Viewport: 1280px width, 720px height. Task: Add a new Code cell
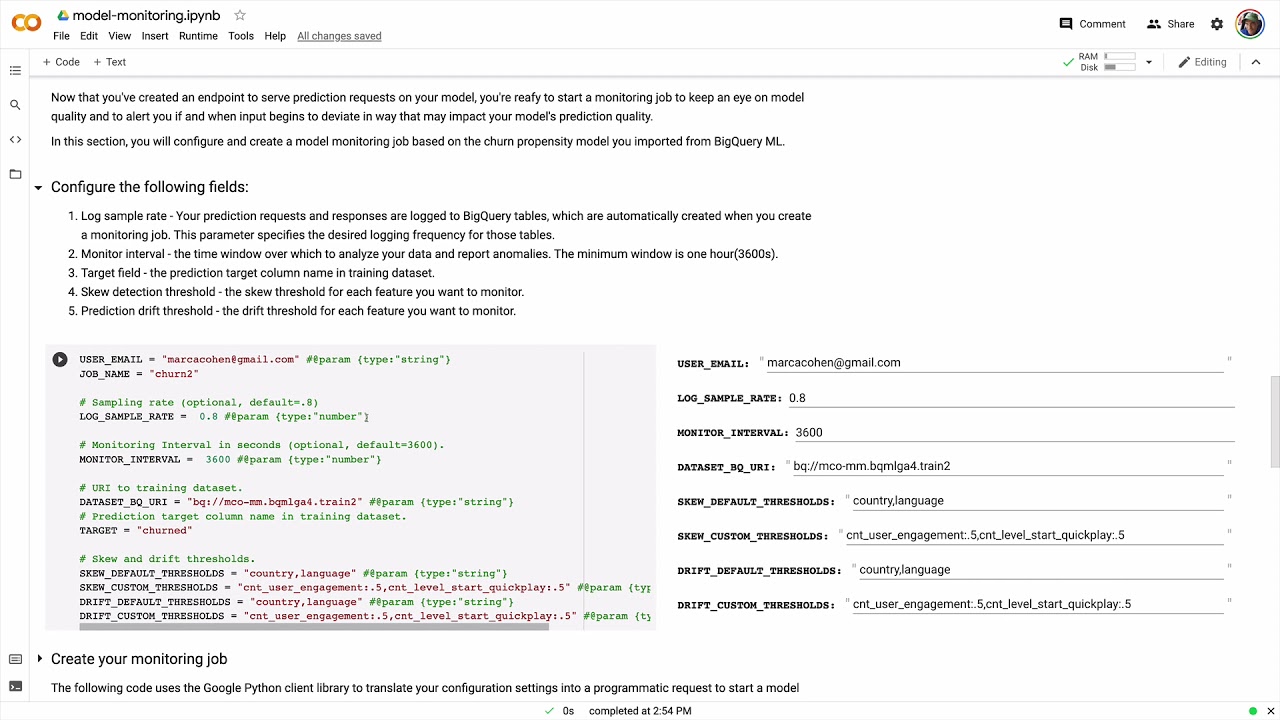click(61, 62)
